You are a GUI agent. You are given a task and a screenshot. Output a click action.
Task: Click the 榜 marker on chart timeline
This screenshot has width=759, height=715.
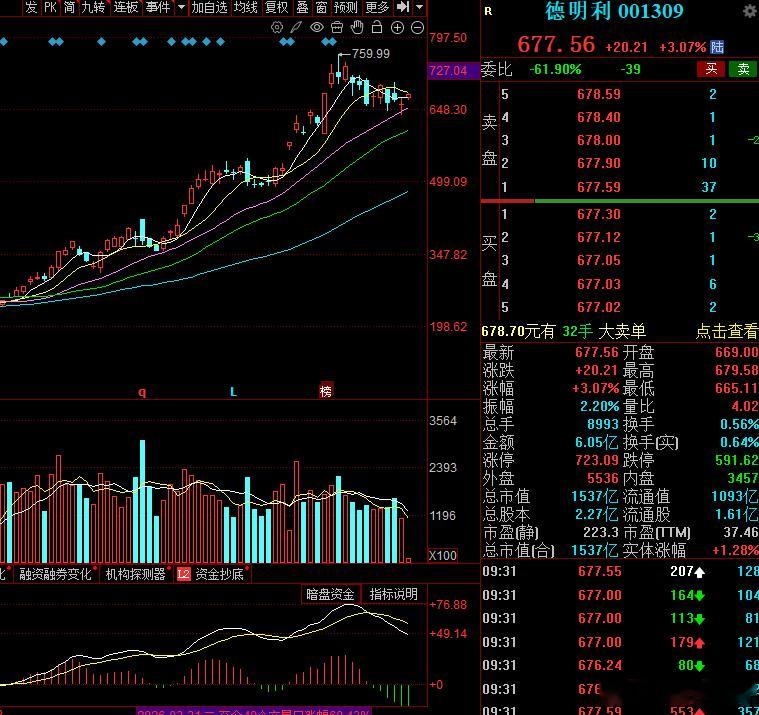(326, 391)
